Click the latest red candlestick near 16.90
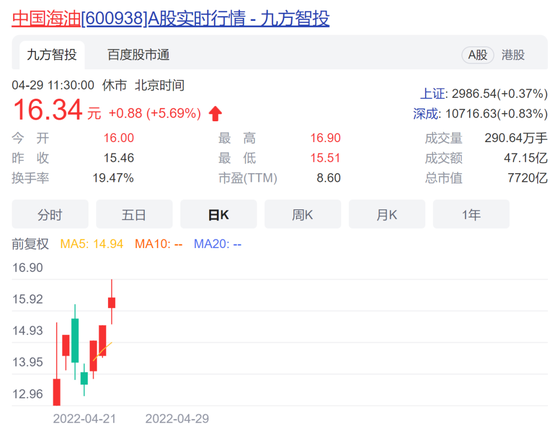Screen dimensions: 550x434 pyautogui.click(x=112, y=302)
